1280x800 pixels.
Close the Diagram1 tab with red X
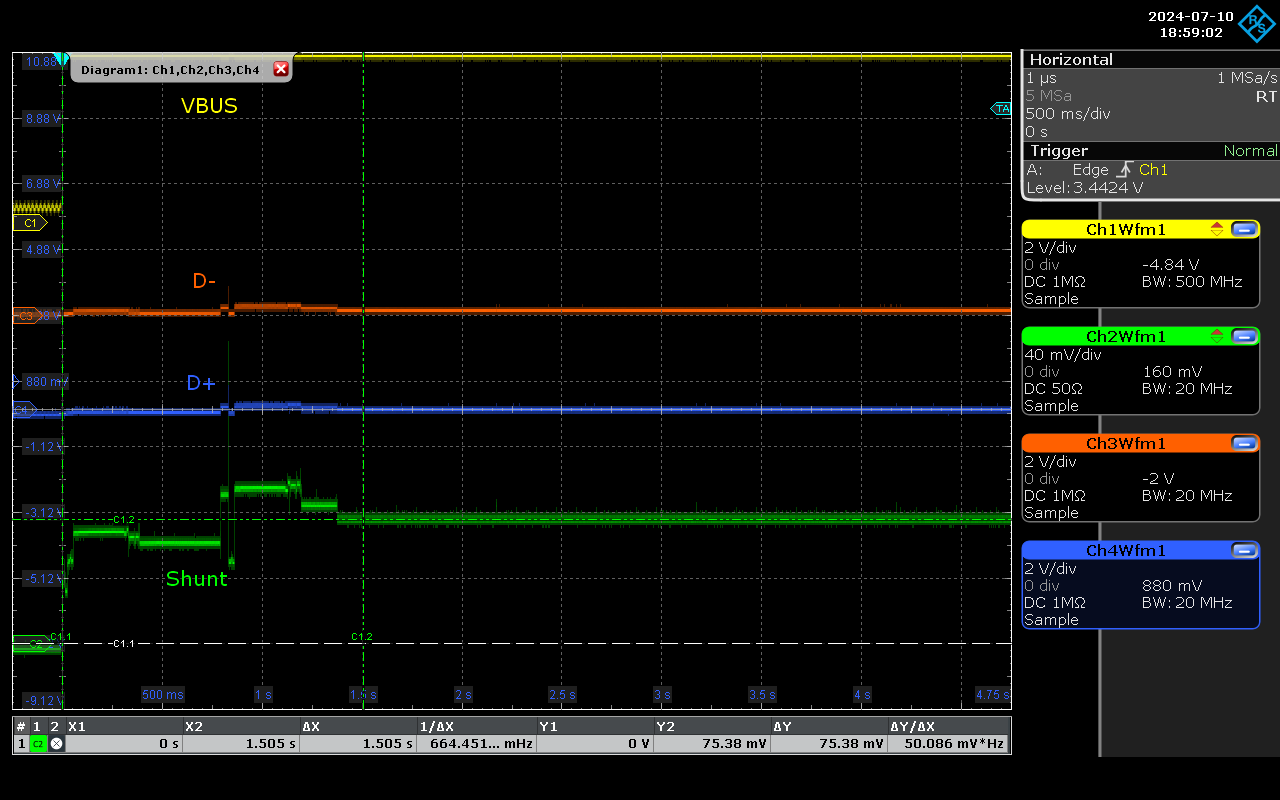(x=281, y=69)
